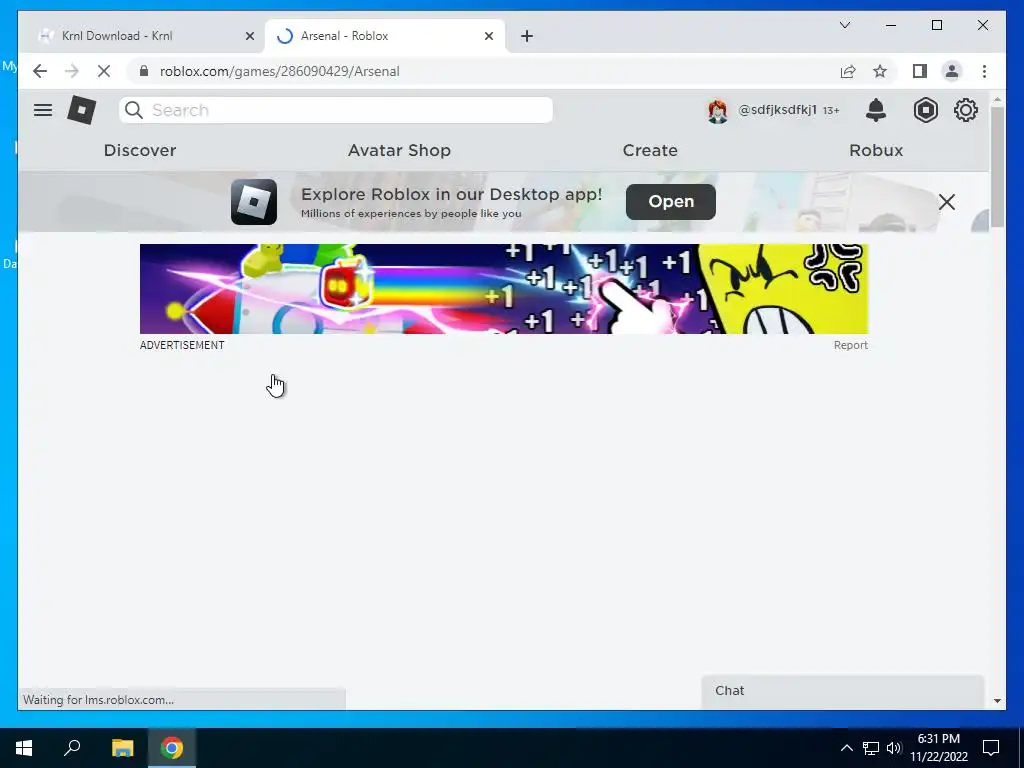Open File Explorer from taskbar
The width and height of the screenshot is (1024, 768).
pos(122,748)
